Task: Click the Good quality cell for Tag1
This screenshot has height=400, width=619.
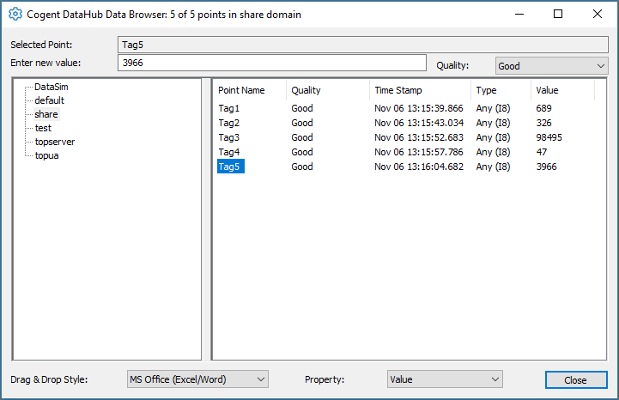Action: (302, 108)
